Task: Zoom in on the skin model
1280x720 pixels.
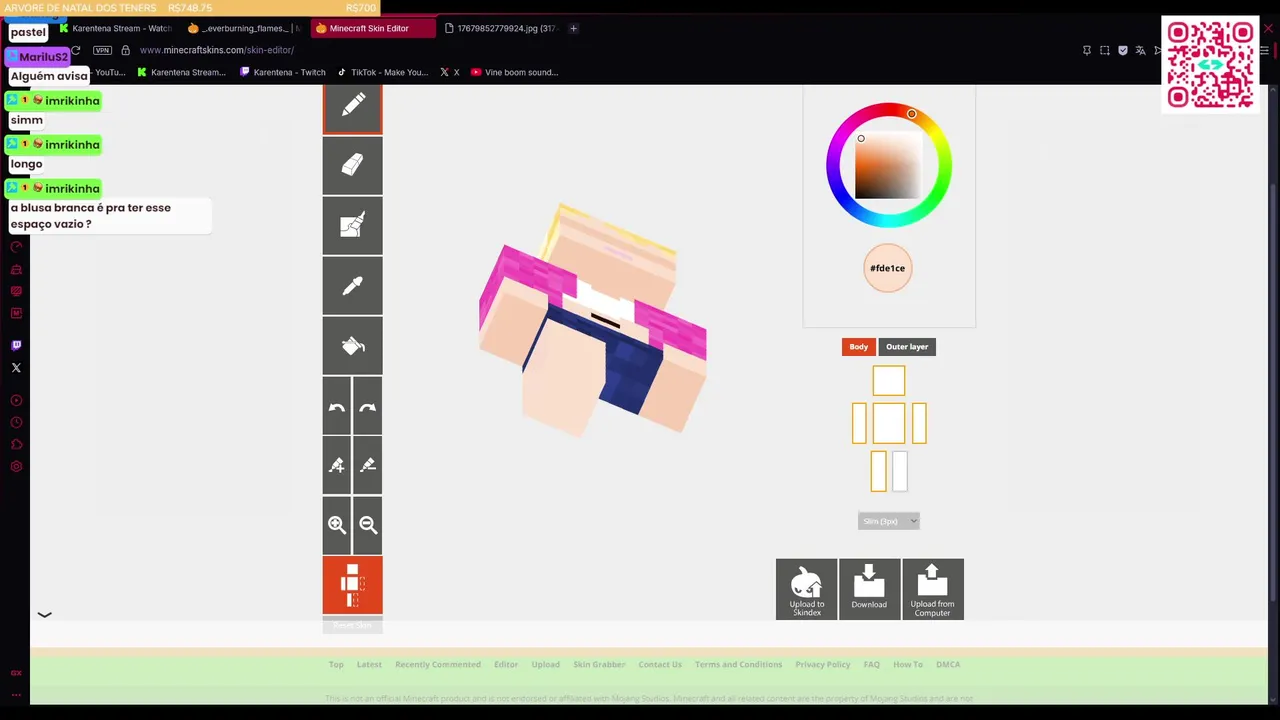Action: point(337,525)
